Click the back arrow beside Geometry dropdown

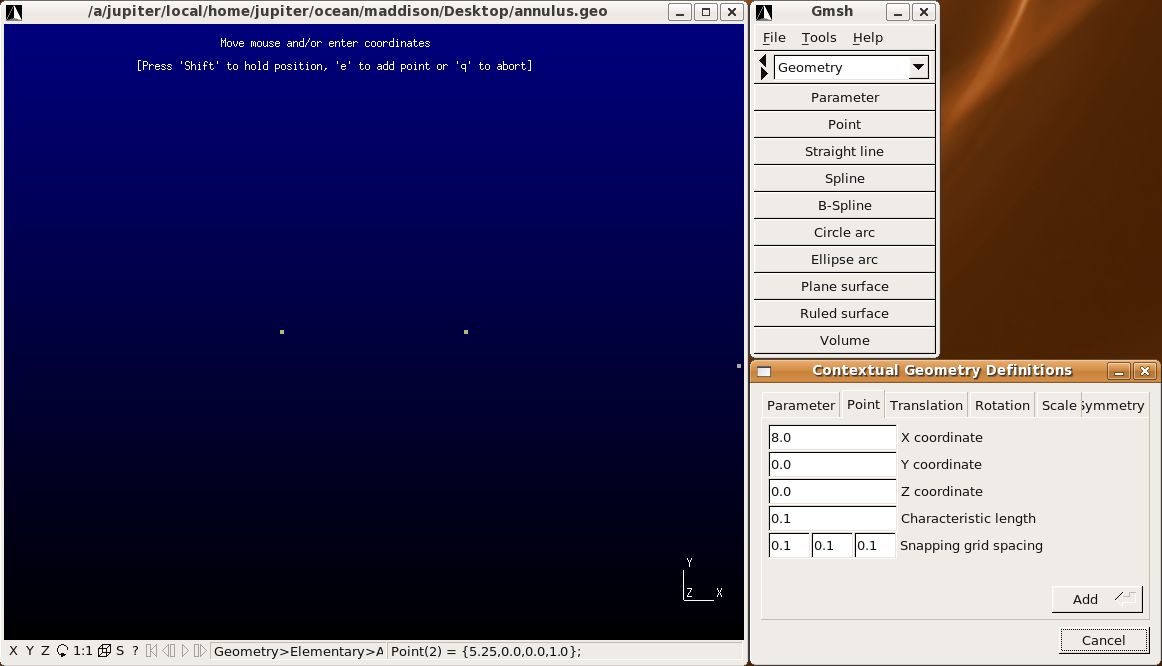click(764, 61)
